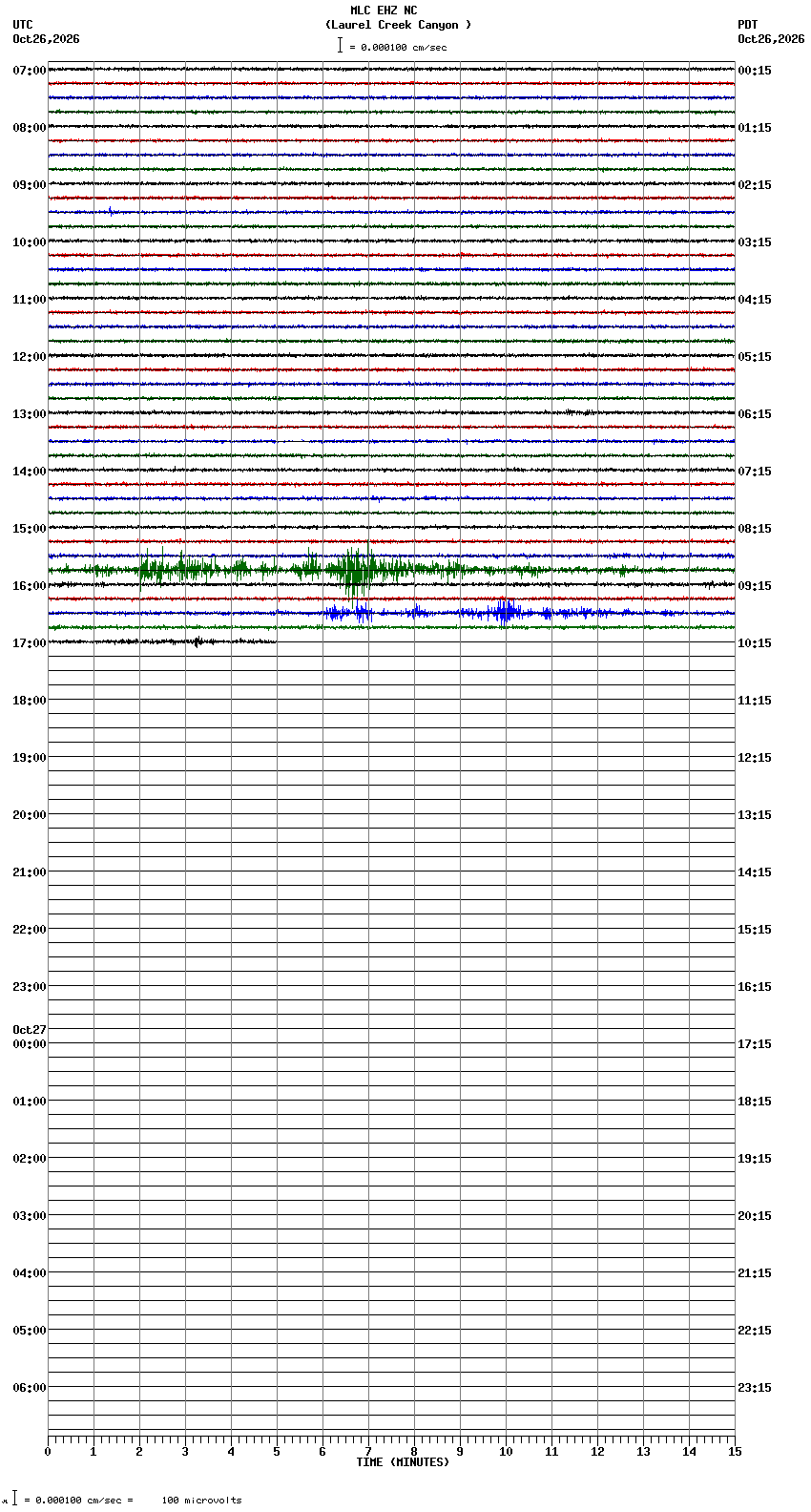
Task: Click the blue signal onset near minute 6
Action: pyautogui.click(x=334, y=613)
